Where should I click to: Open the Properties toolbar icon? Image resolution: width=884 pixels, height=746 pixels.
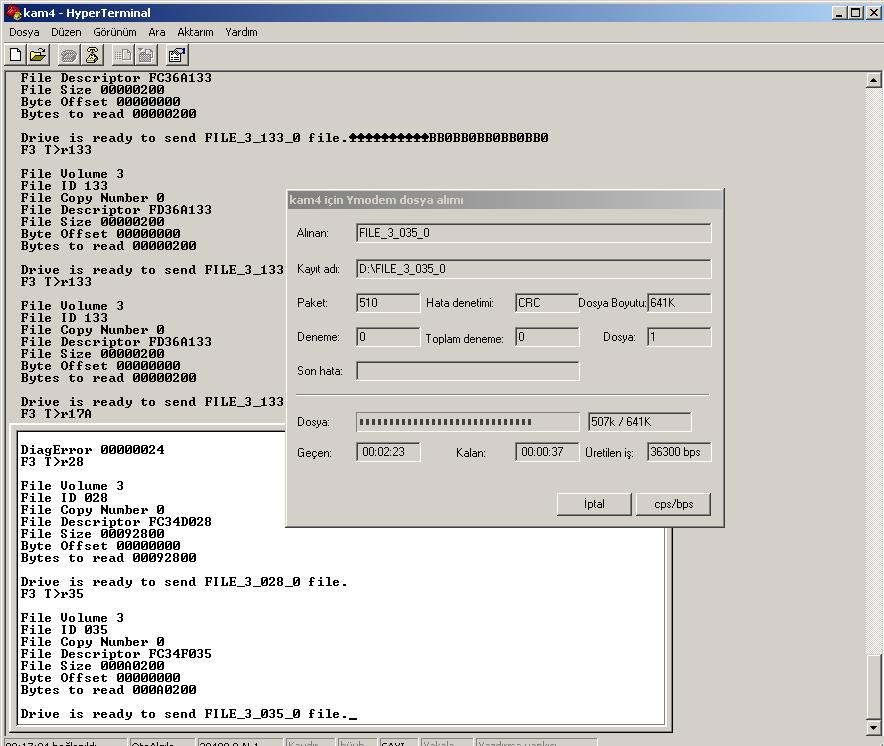tap(177, 55)
